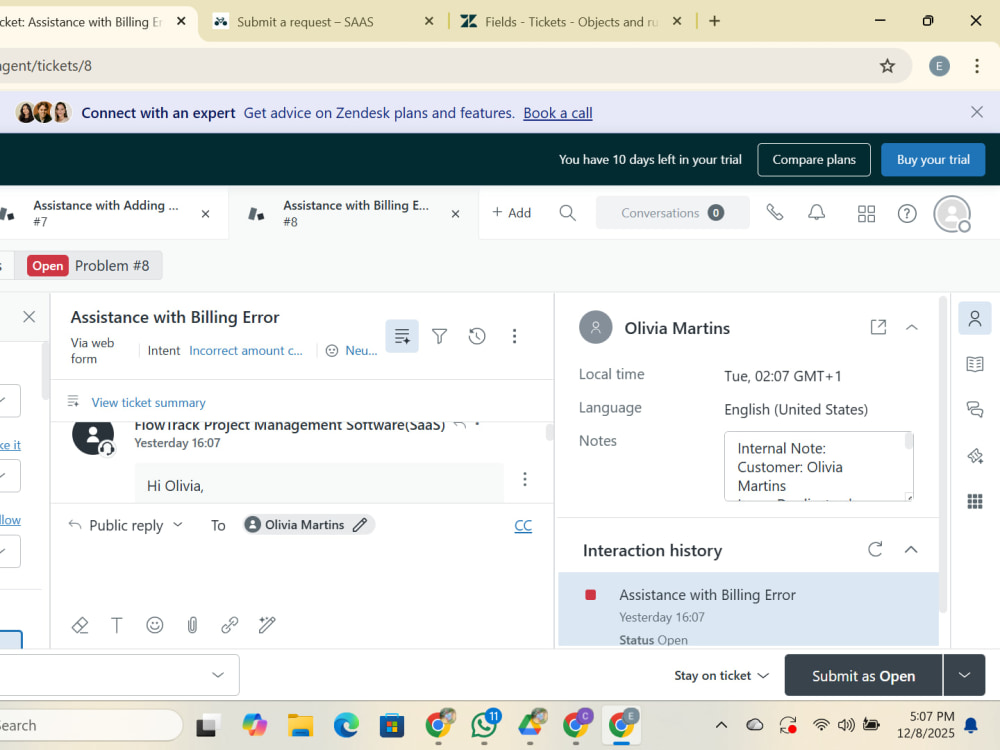Expand the submit status options arrow
This screenshot has width=1000, height=750.
tap(964, 675)
